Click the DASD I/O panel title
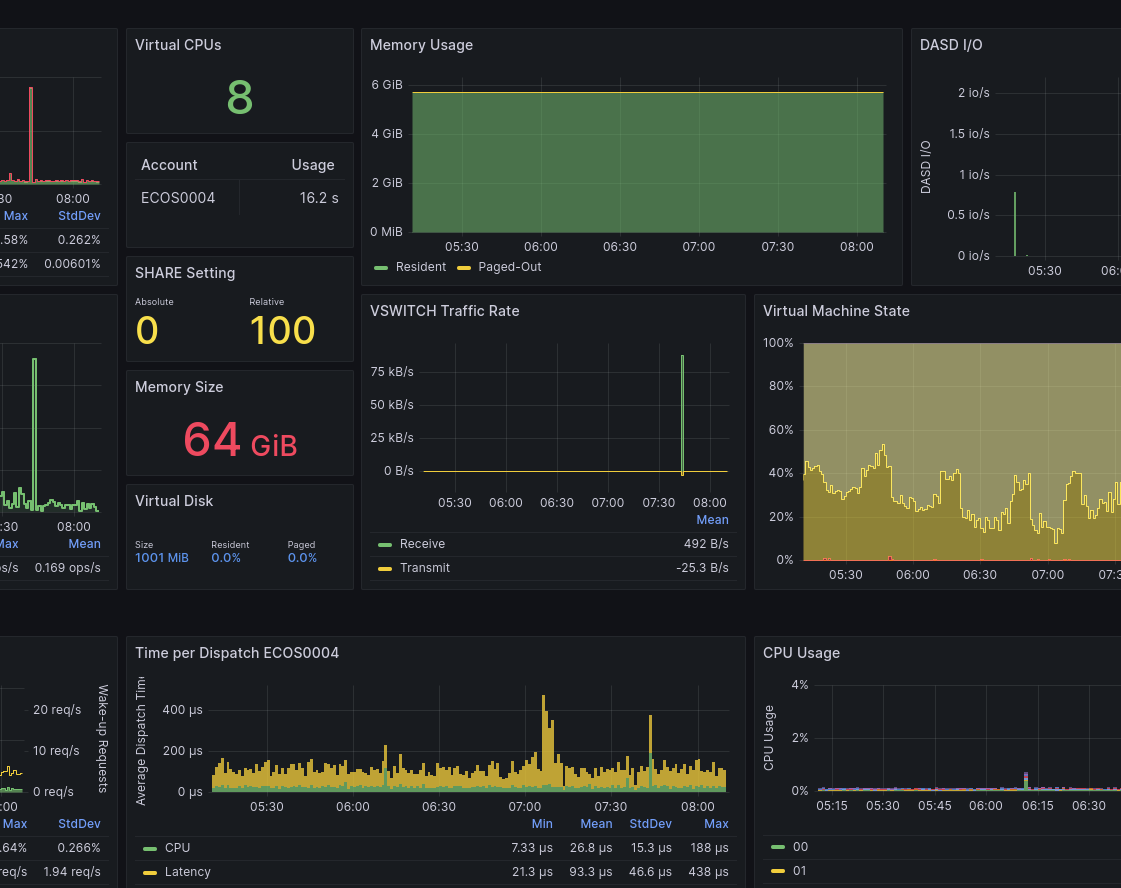Screen dimensions: 1121x888 click(951, 45)
